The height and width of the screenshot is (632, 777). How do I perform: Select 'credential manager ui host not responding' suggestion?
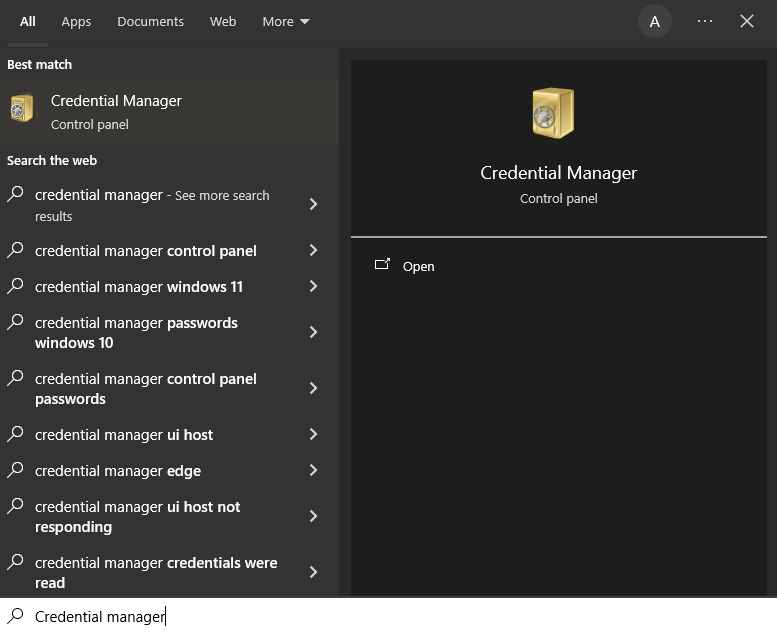(x=137, y=517)
